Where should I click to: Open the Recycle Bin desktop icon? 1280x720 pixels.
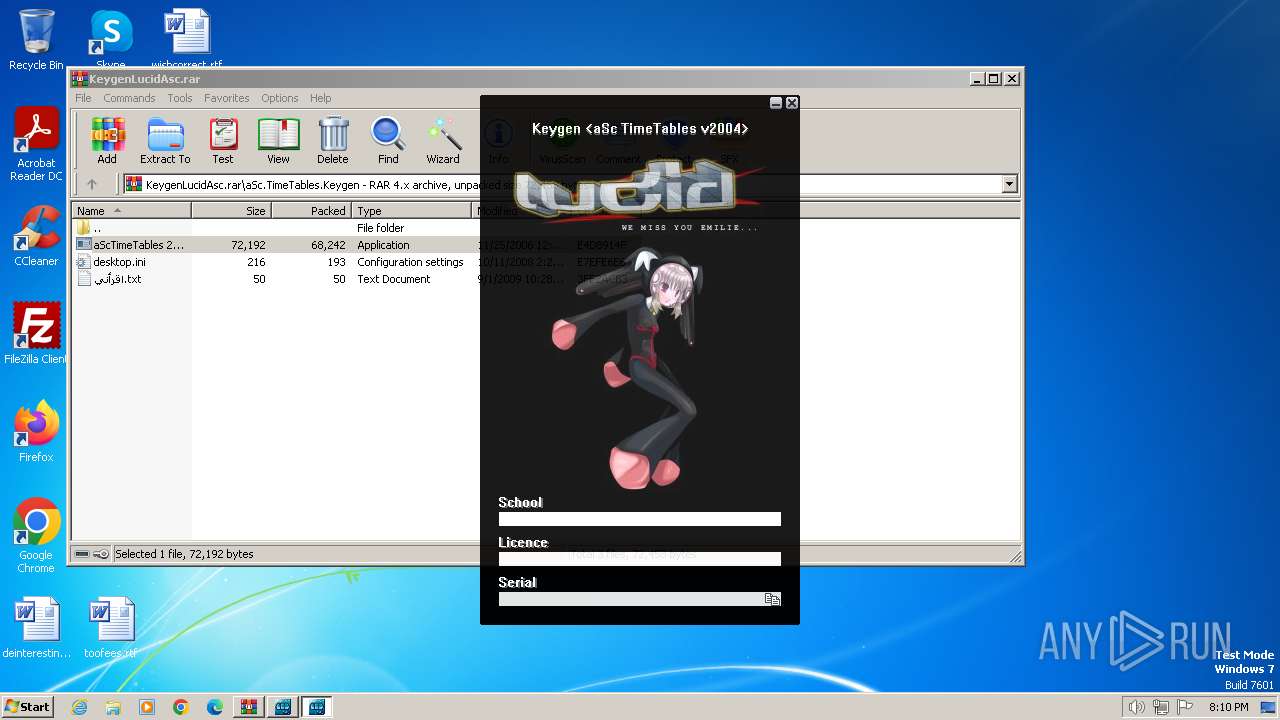[x=36, y=40]
